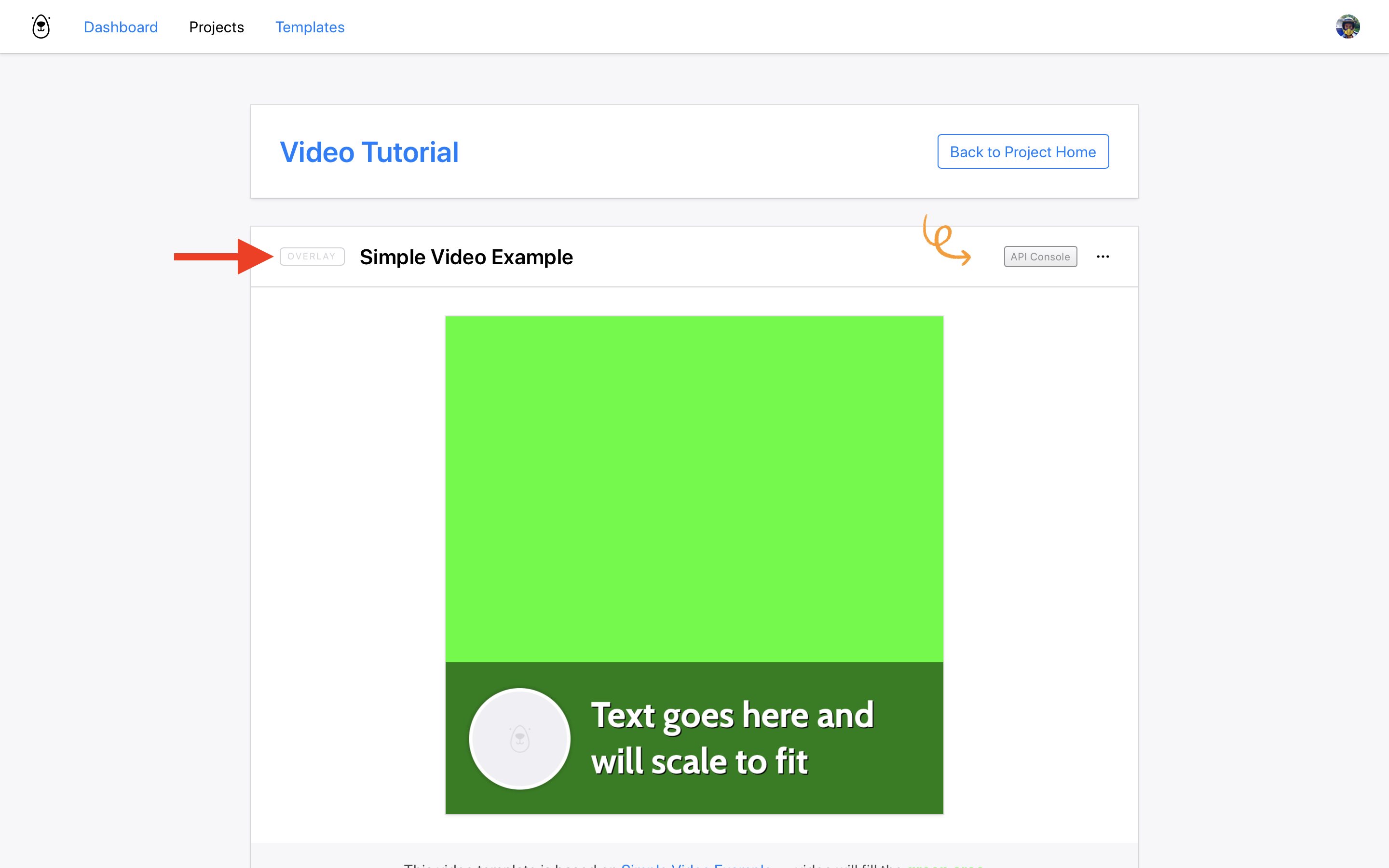The width and height of the screenshot is (1389, 868).
Task: Click the Simple Video Example title
Action: pos(466,257)
